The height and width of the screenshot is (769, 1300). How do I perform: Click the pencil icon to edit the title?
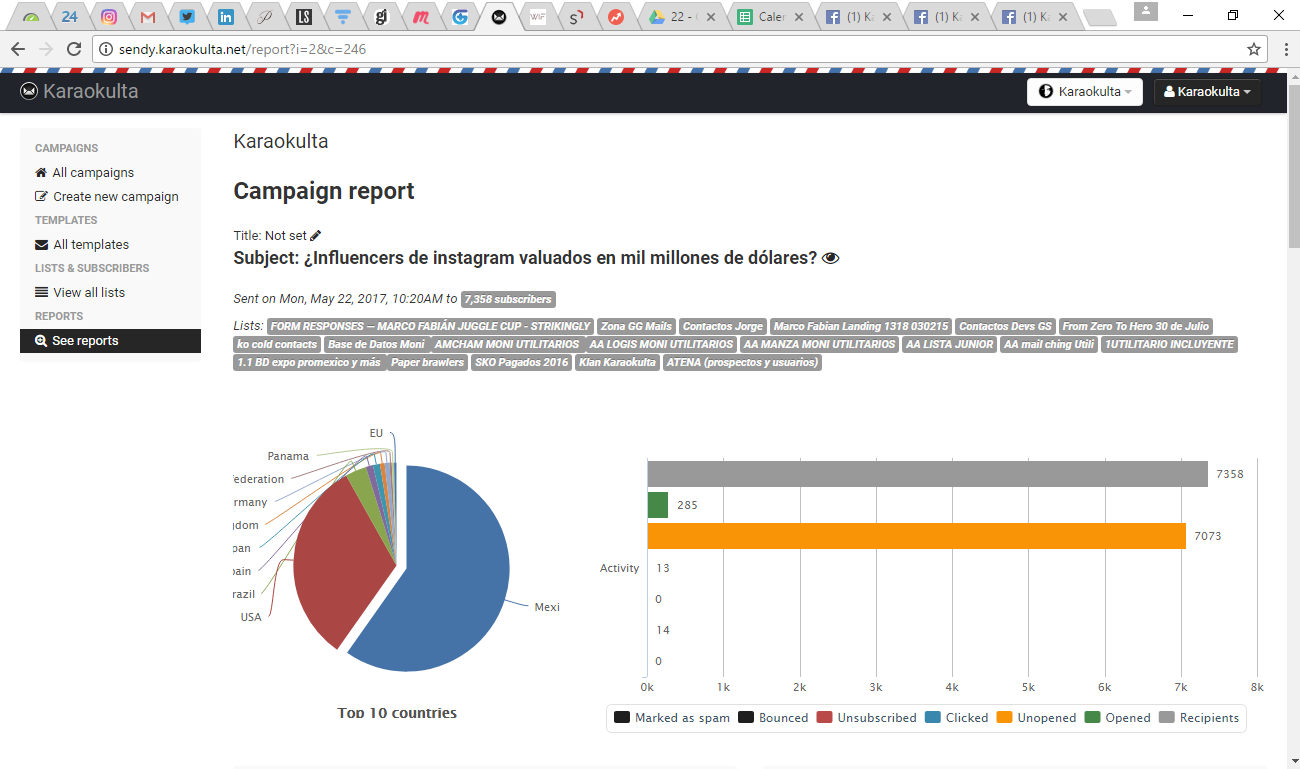click(x=316, y=236)
